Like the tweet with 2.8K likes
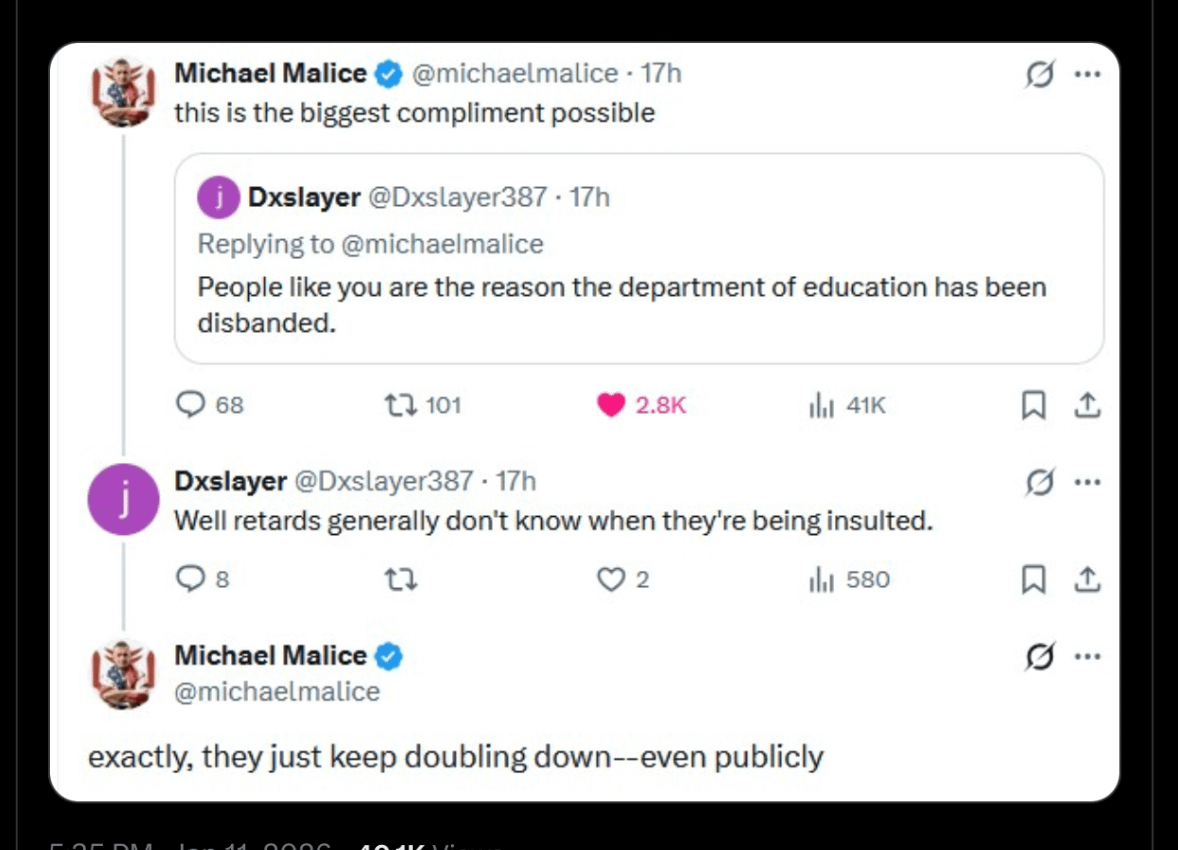Image resolution: width=1178 pixels, height=850 pixels. [x=610, y=404]
